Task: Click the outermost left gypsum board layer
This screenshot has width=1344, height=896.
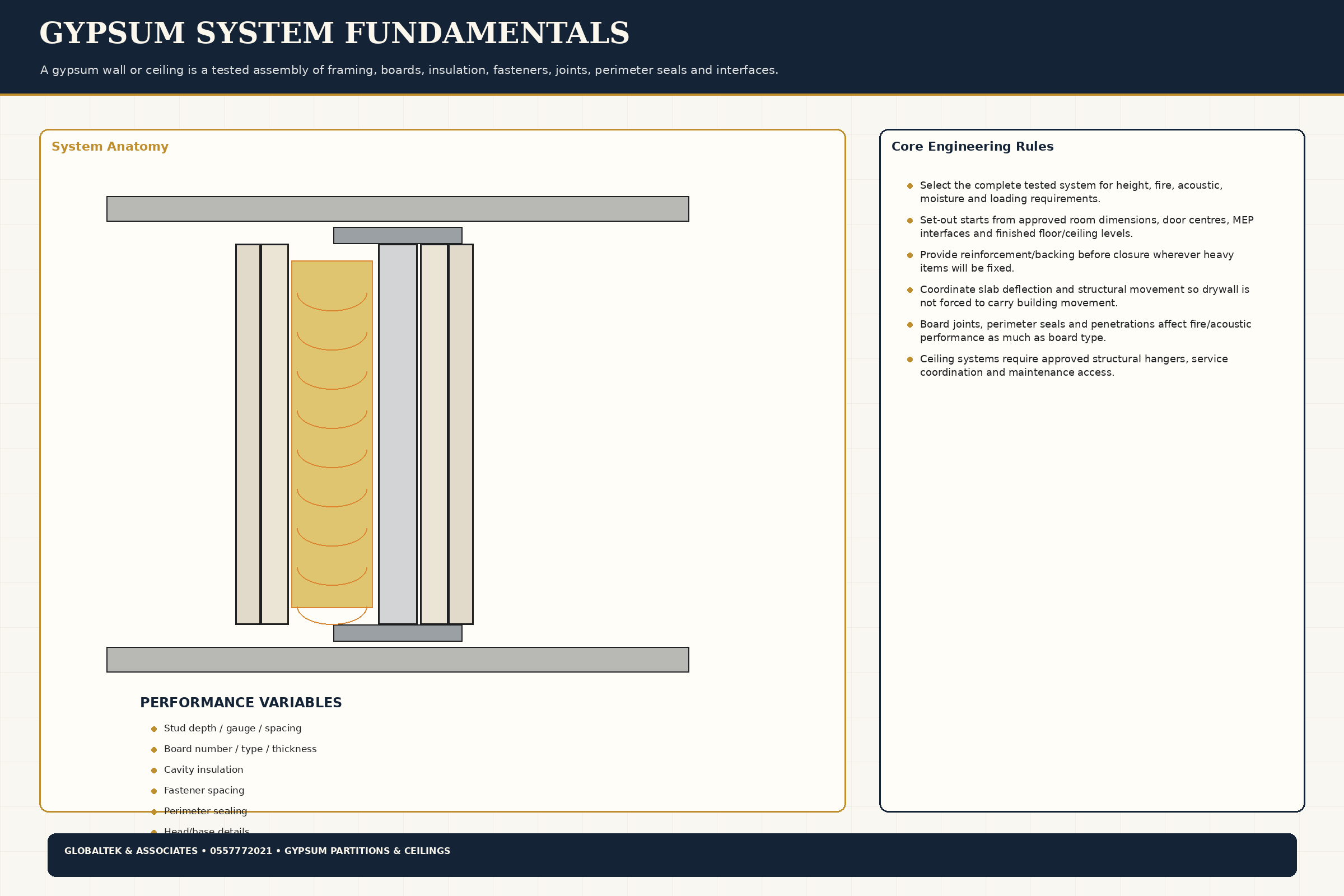Action: [248, 435]
